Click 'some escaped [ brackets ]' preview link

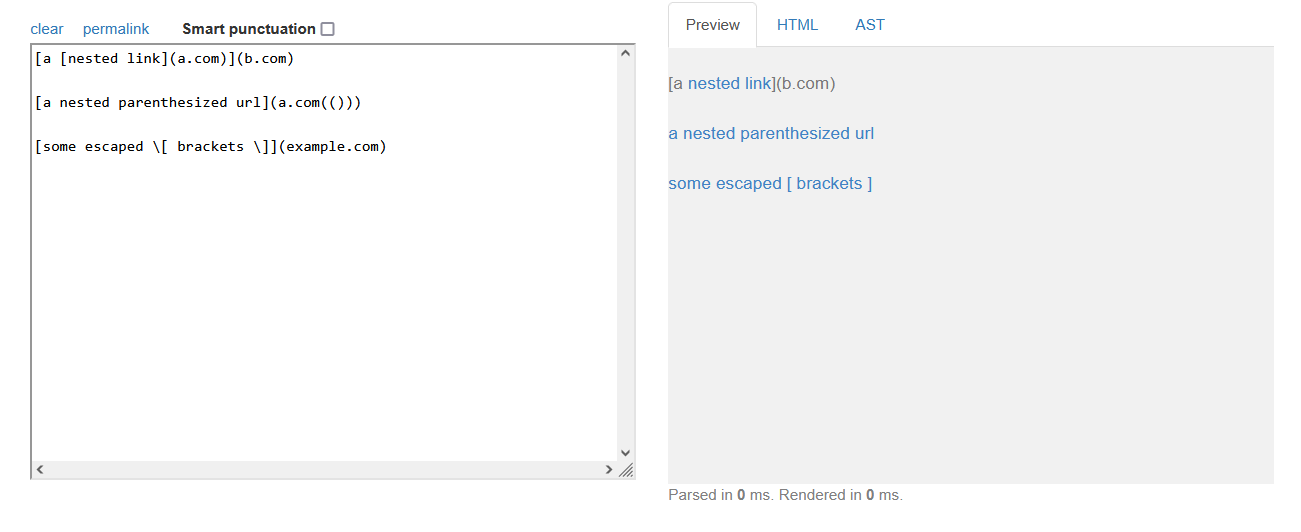770,184
